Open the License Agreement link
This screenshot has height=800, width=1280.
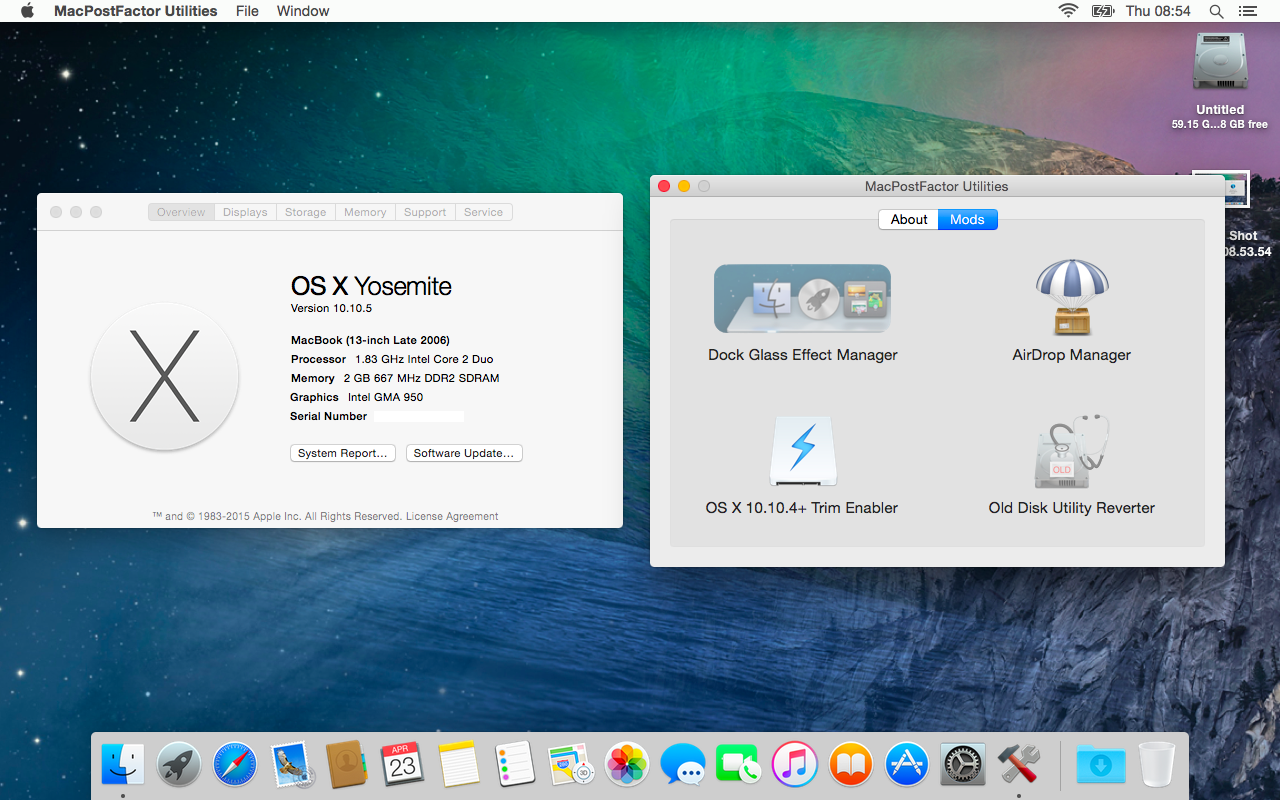(452, 517)
